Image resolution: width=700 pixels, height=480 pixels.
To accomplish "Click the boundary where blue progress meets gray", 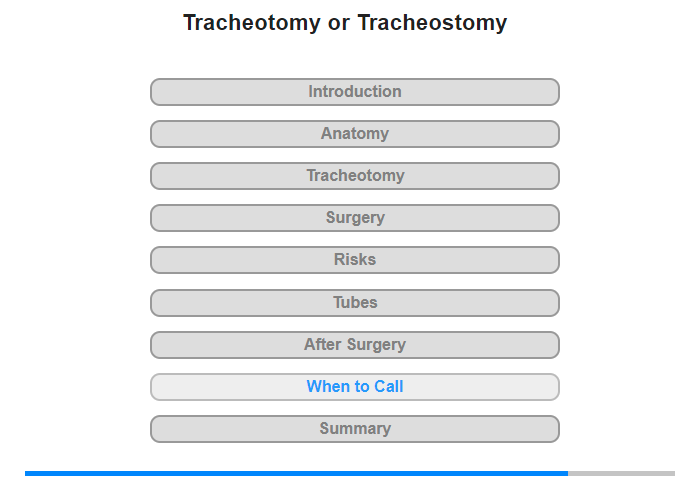I will click(x=568, y=473).
